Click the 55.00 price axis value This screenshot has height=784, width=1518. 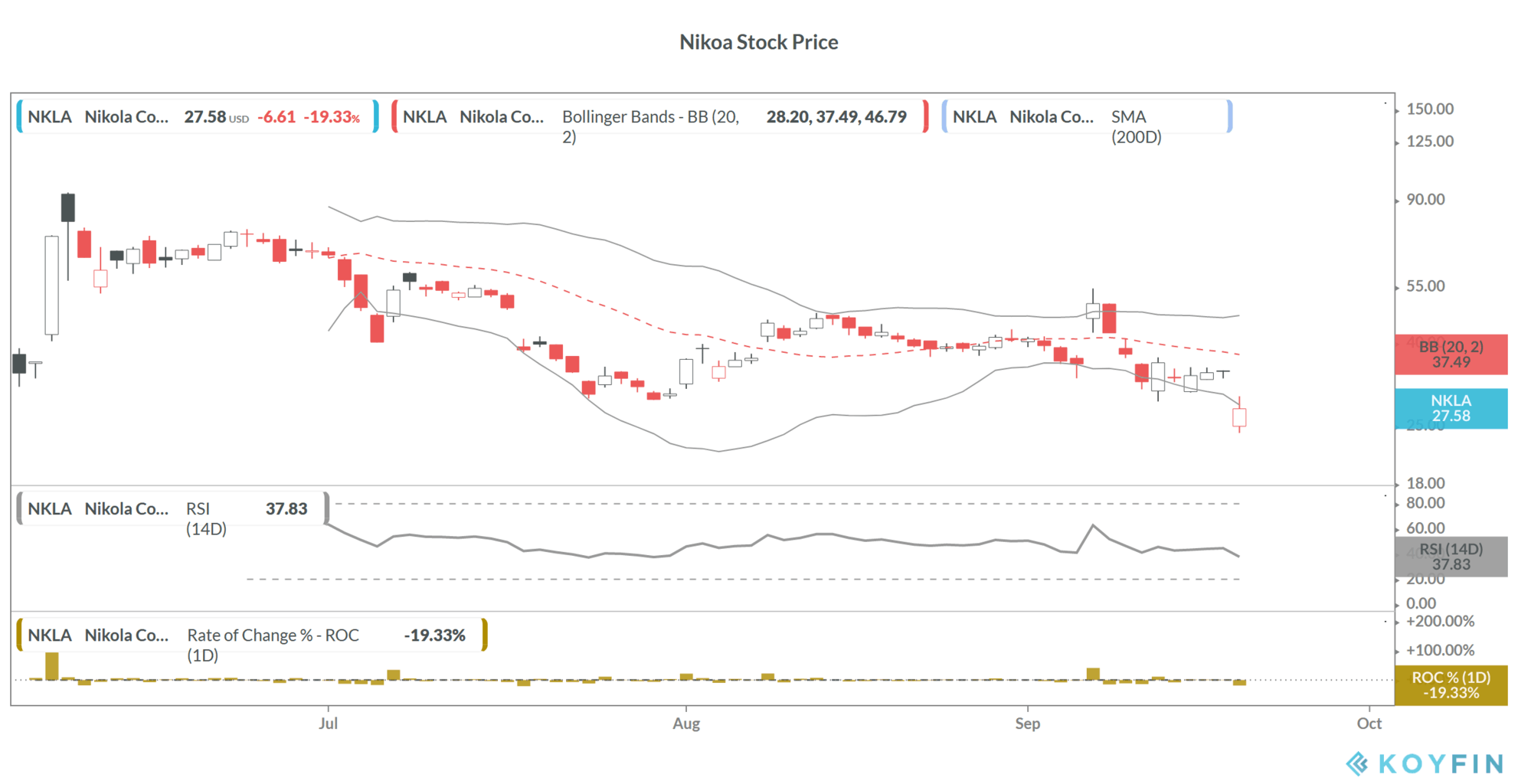[1425, 286]
